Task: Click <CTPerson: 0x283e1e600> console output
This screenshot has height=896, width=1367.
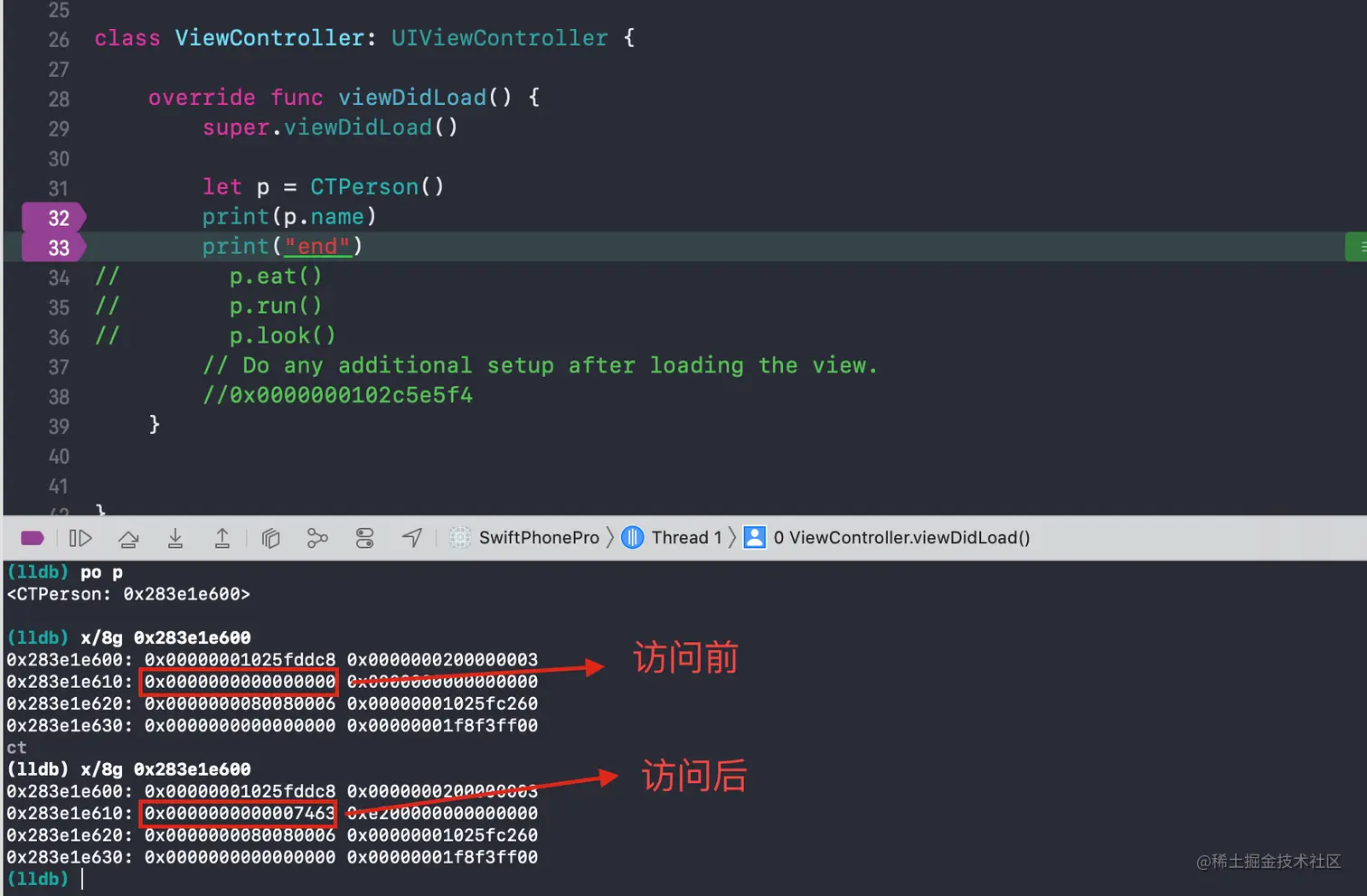Action: tap(128, 594)
